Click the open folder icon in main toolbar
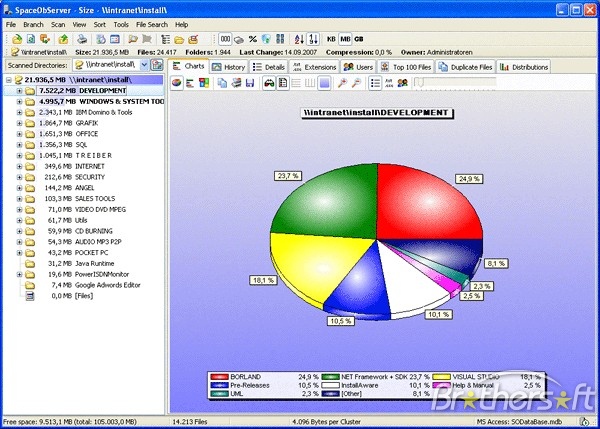Image resolution: width=600 pixels, height=429 pixels. [179, 39]
